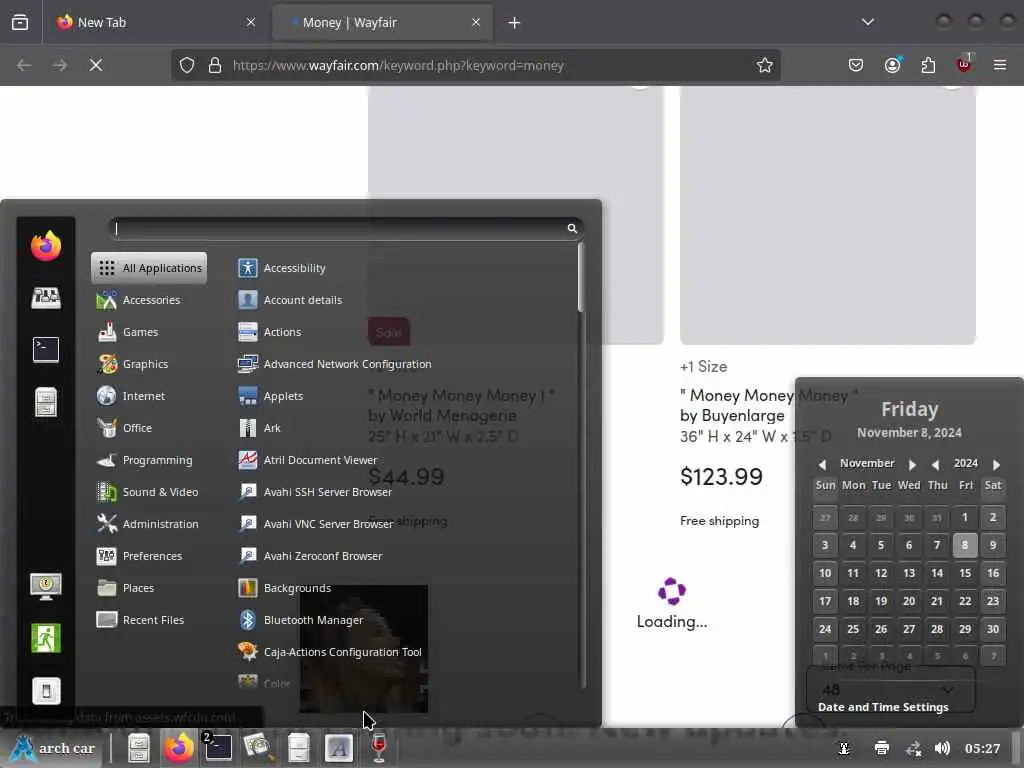1024x768 pixels.
Task: Open the Games category
Action: pyautogui.click(x=150, y=332)
